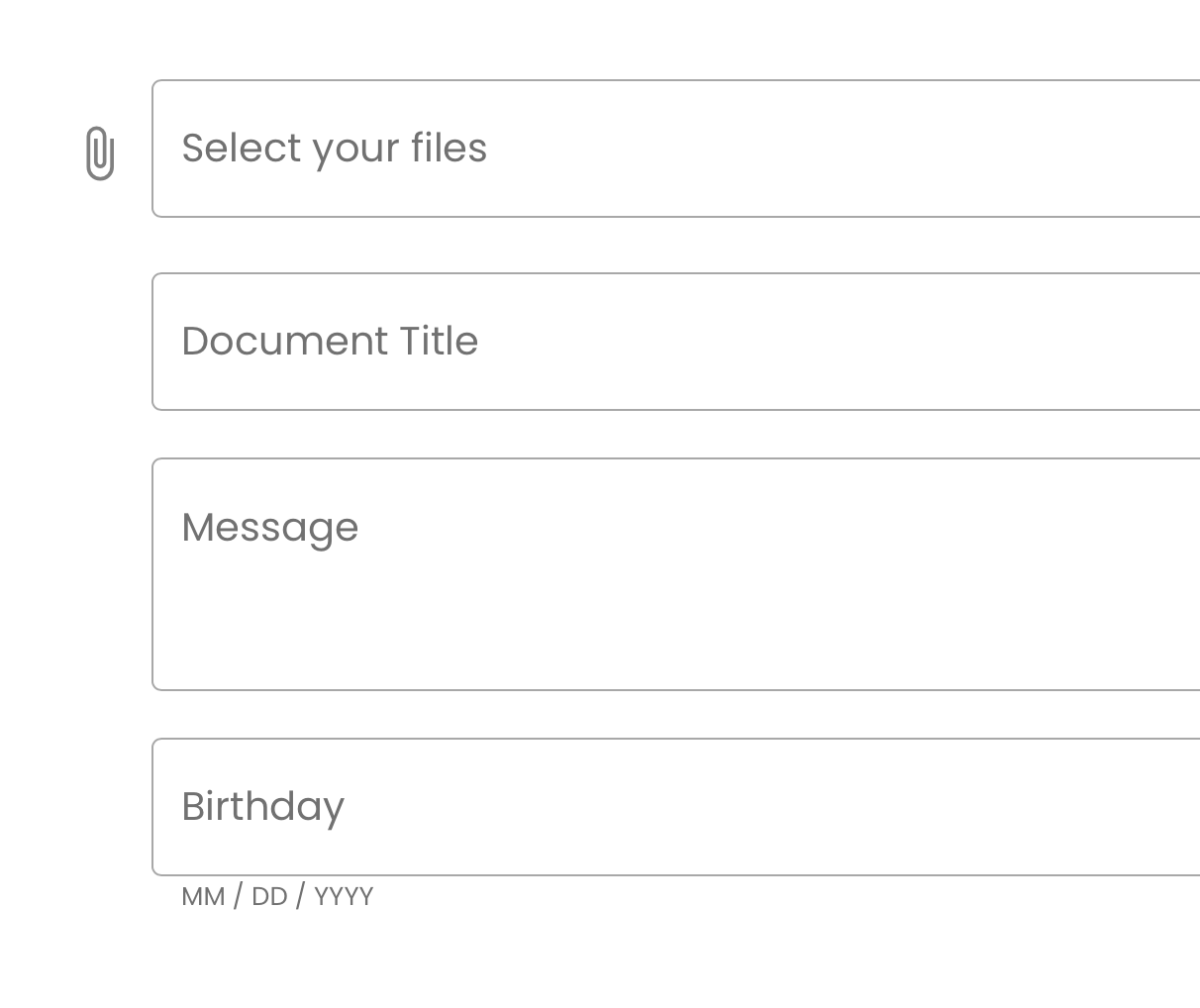Click 'DD' in the date format hint
The image size is (1200, 1008).
(269, 896)
